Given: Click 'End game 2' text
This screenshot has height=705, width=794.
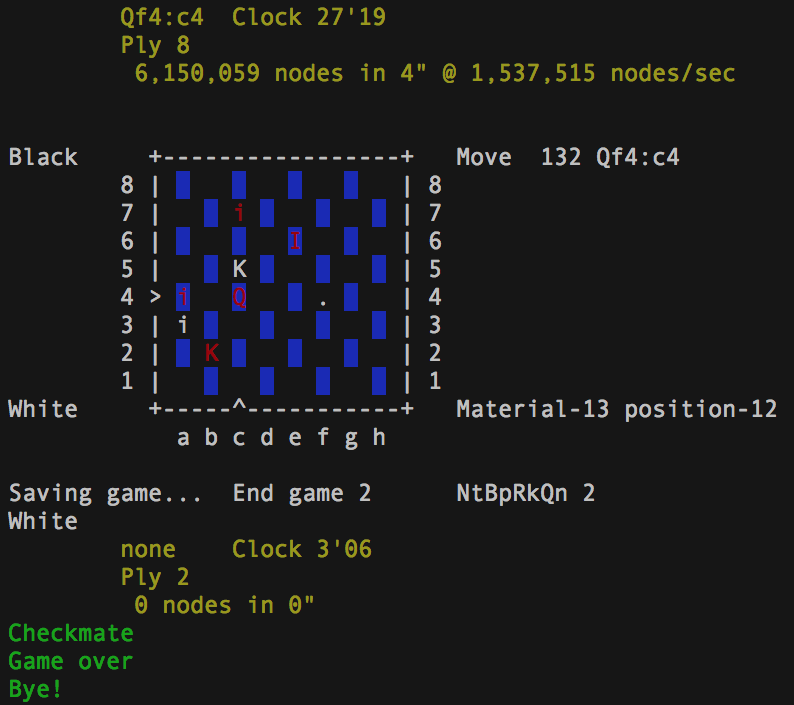Looking at the screenshot, I should pos(302,493).
